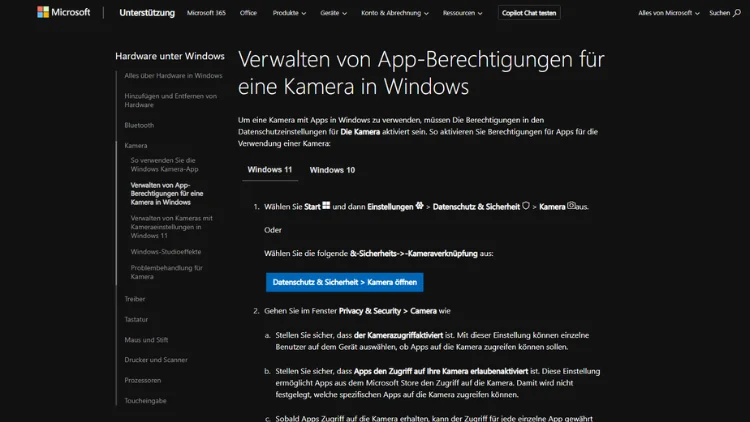Open the Prozessoren sidebar section

(143, 380)
